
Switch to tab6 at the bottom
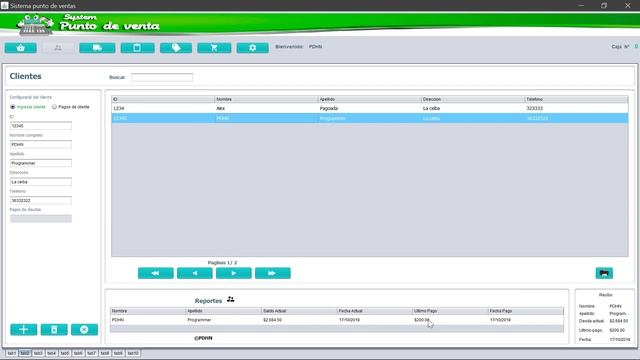click(78, 353)
